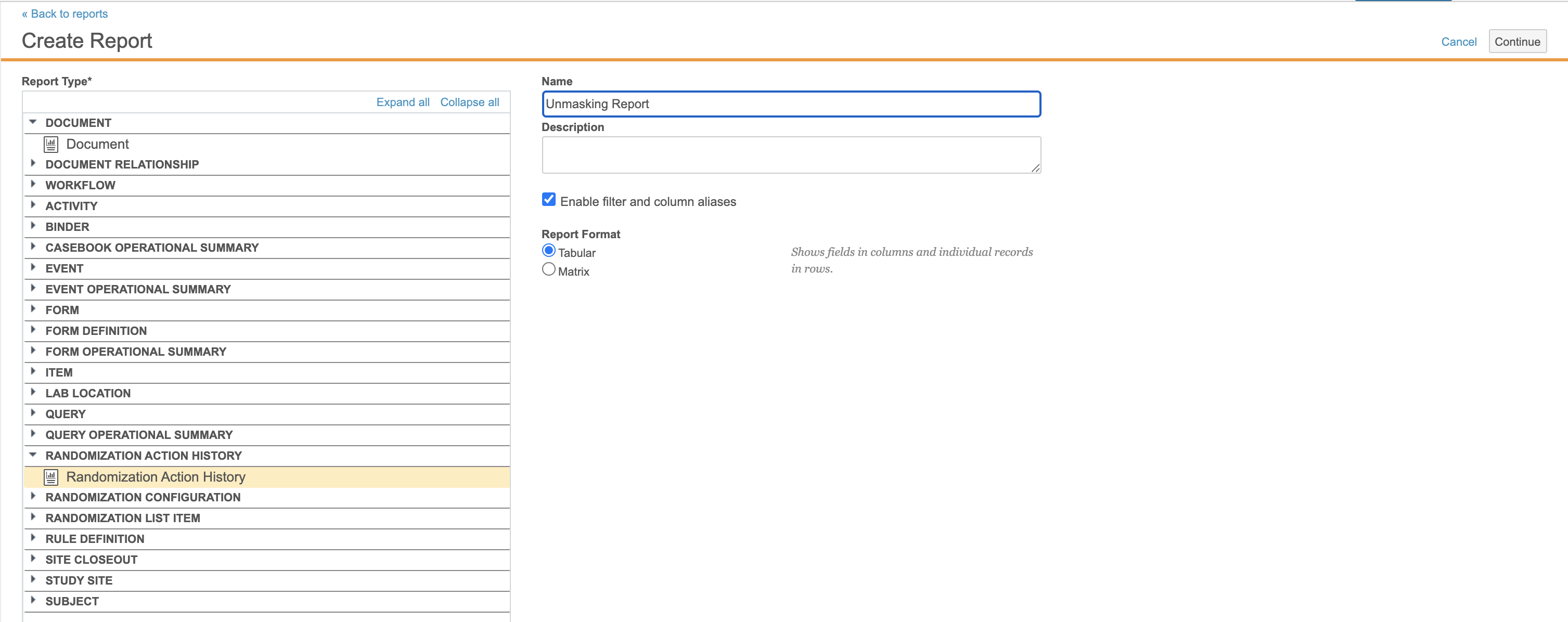1568x622 pixels.
Task: Expand the FORM DEFINITION category arrow
Action: [x=33, y=330]
